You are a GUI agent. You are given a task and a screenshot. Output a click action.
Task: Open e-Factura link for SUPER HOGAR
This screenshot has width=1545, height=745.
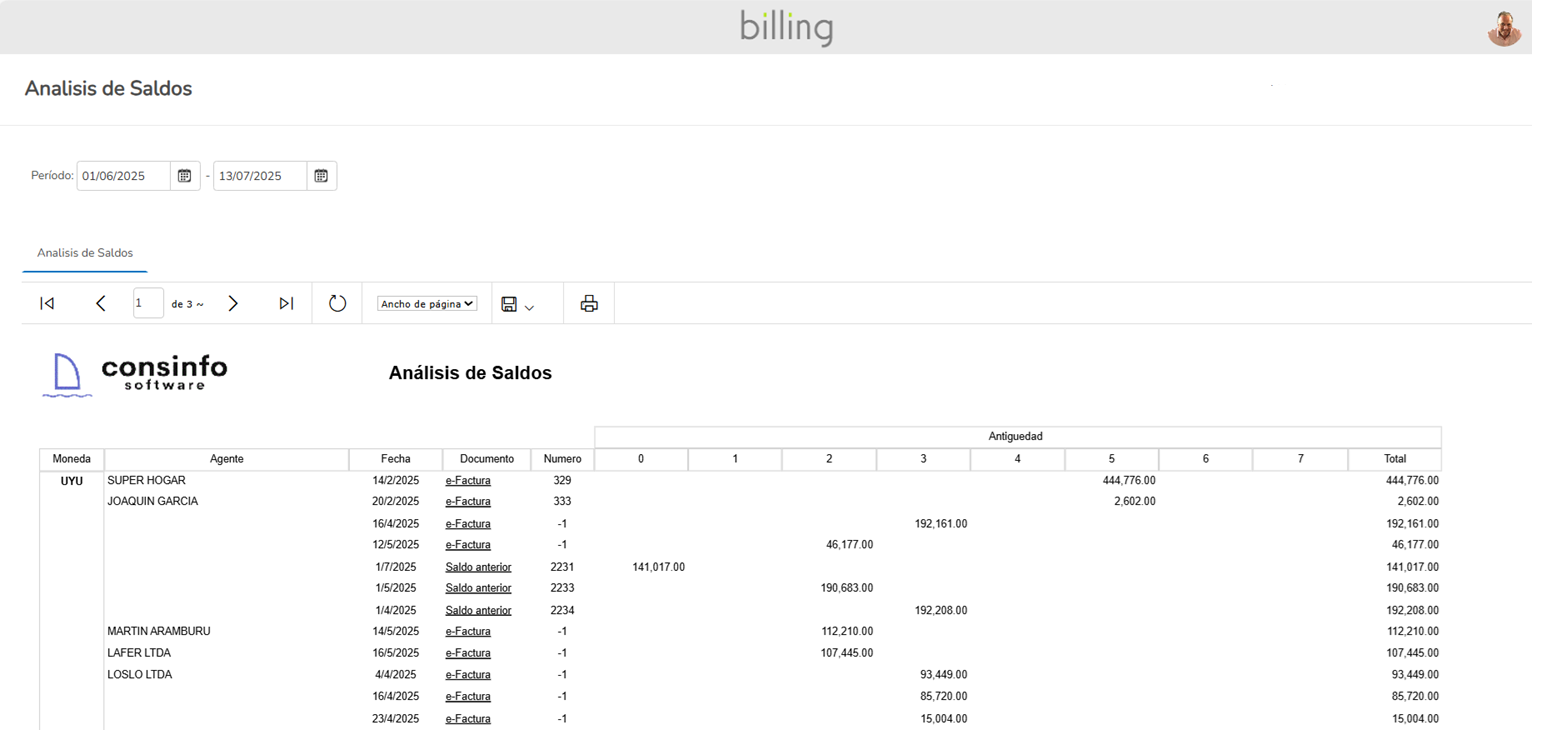[x=468, y=481]
